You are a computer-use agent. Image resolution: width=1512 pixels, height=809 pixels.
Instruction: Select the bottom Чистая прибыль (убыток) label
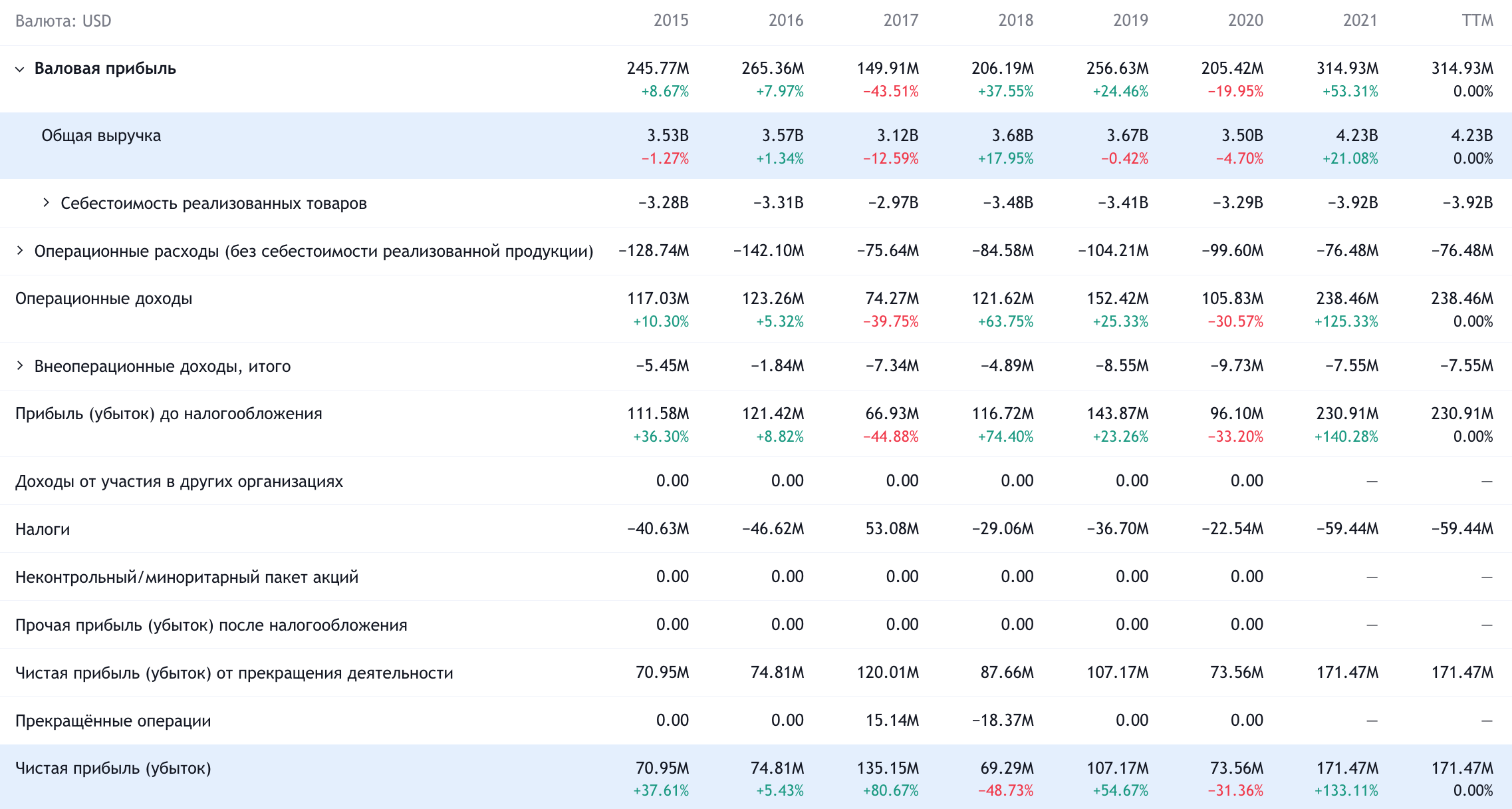point(113,768)
